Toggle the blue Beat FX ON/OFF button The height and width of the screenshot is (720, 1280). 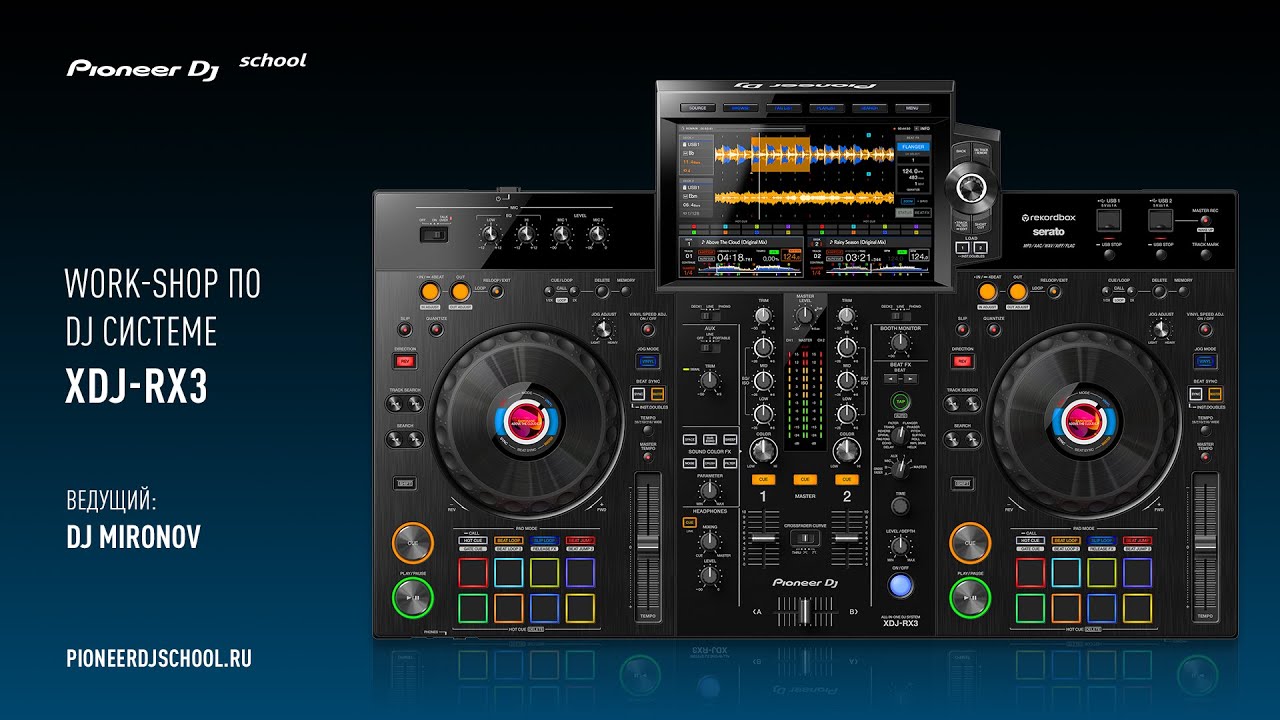[901, 584]
